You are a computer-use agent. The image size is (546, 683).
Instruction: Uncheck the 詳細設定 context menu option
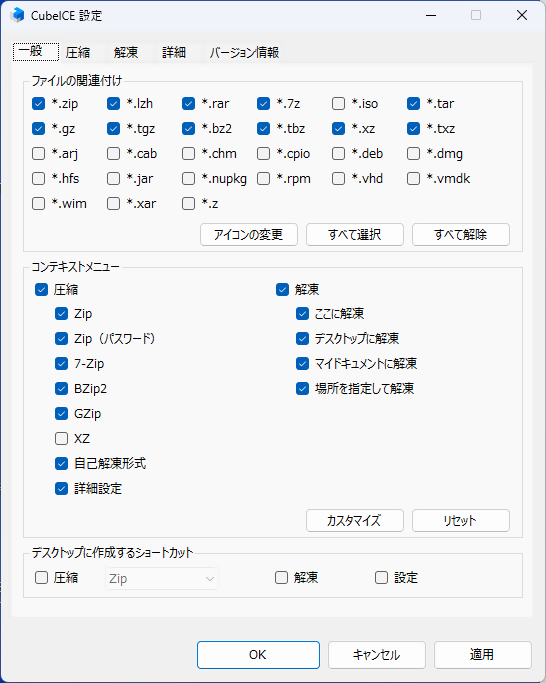[x=61, y=488]
